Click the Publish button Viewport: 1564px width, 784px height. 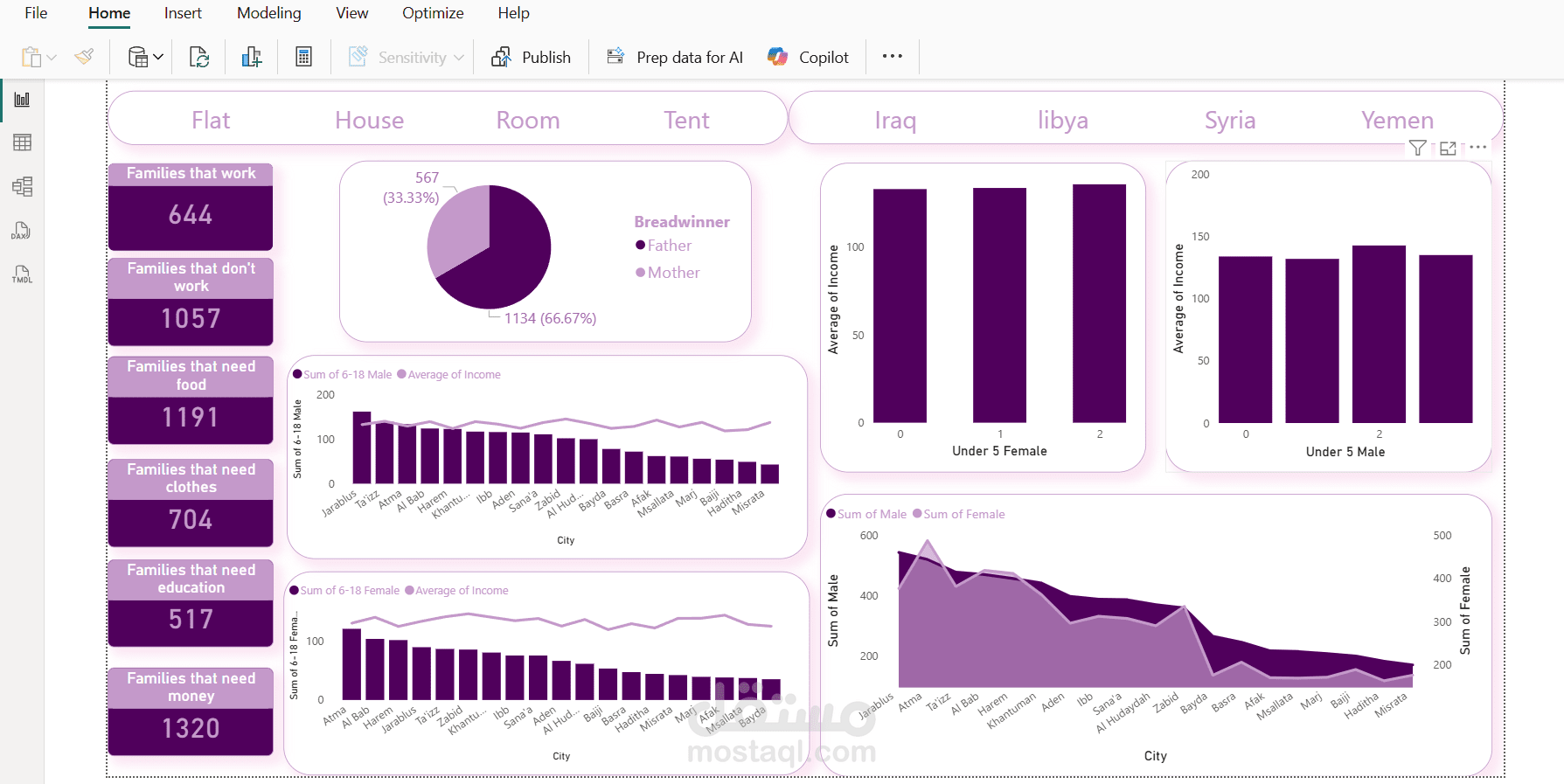[532, 57]
